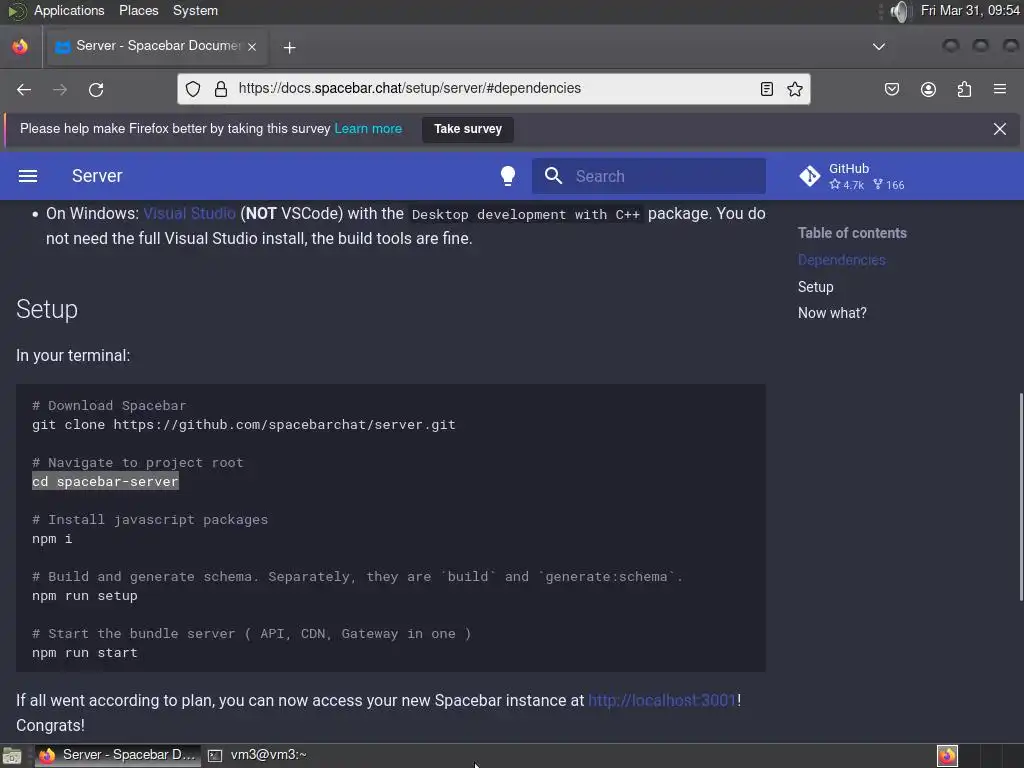Click the highlighted cd spacebar-server line
1024x768 pixels.
pyautogui.click(x=105, y=481)
